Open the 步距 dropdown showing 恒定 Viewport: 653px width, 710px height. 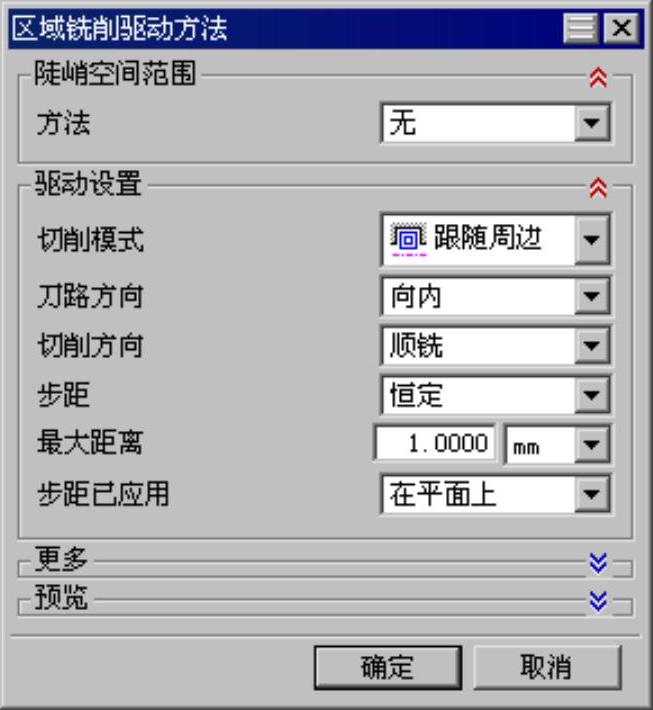[x=495, y=395]
